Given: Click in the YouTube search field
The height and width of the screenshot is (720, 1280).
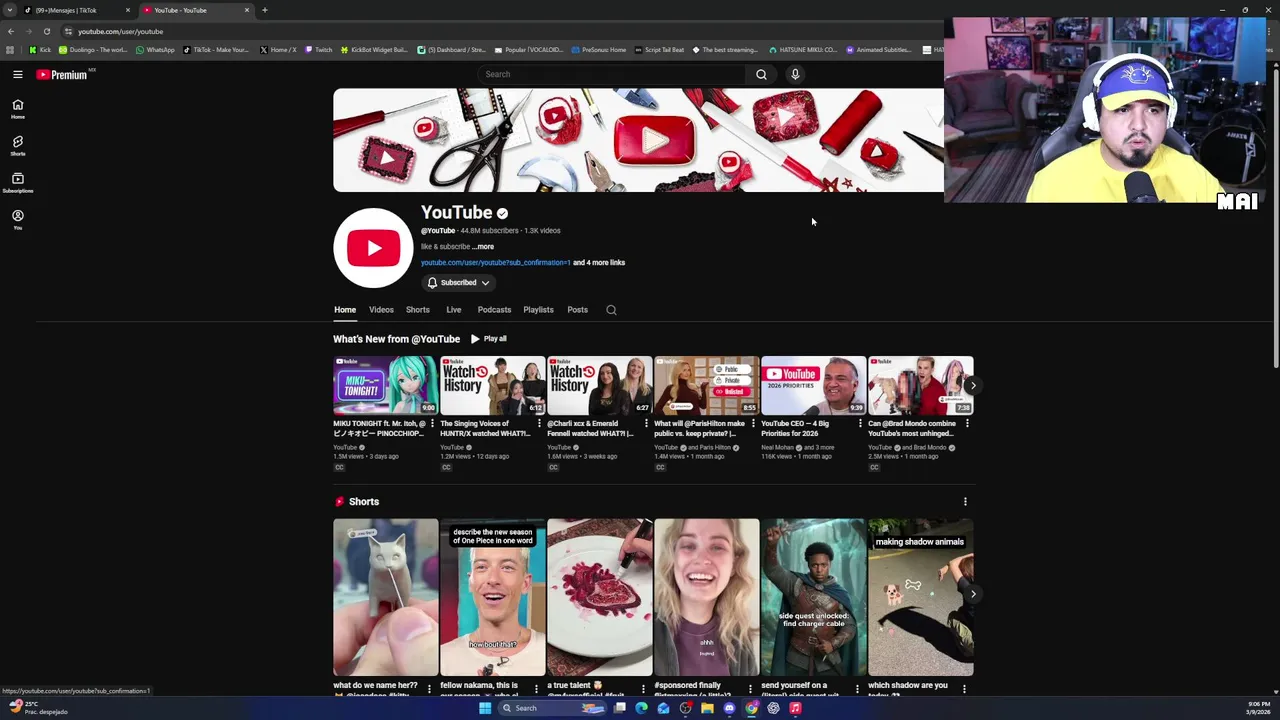Looking at the screenshot, I should pos(612,74).
